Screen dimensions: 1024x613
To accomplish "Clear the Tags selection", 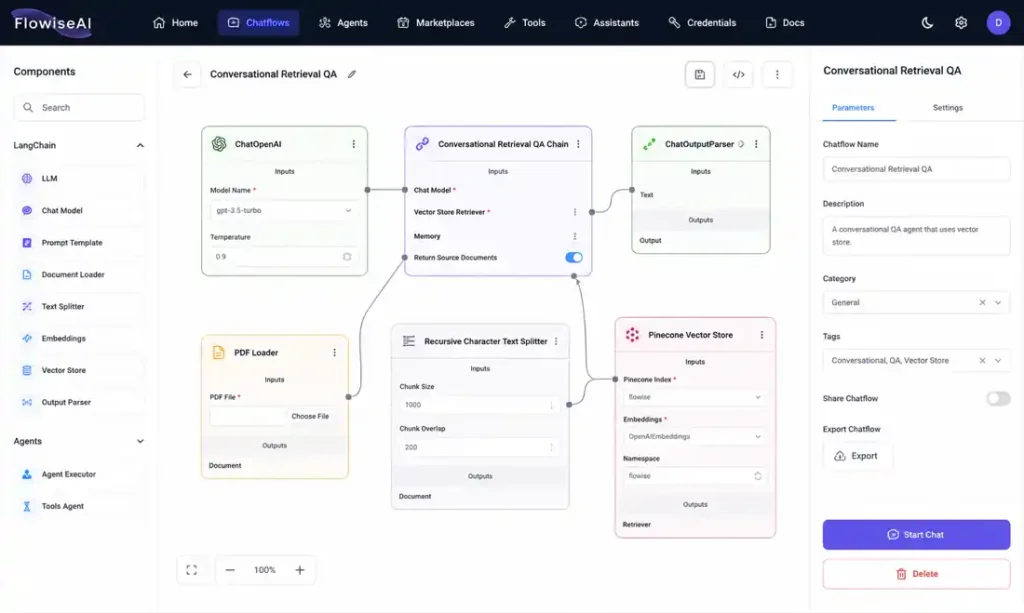I will [982, 360].
